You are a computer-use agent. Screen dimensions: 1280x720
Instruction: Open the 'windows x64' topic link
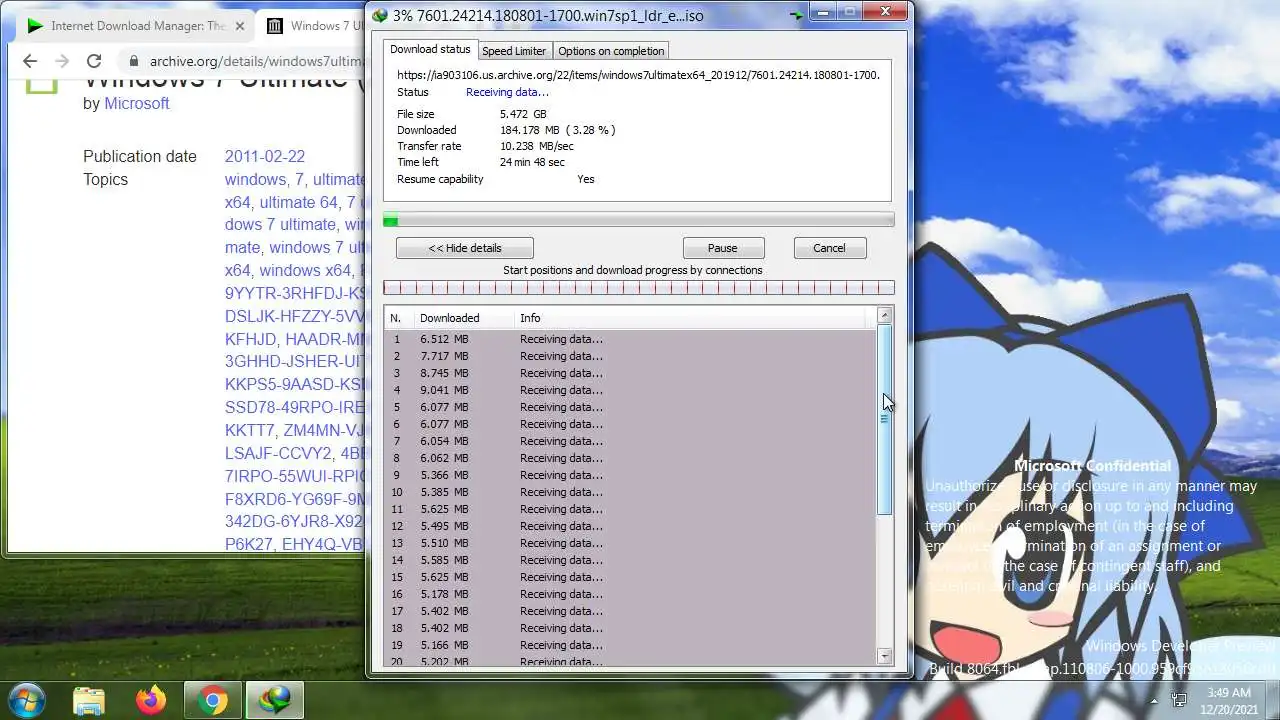point(305,270)
